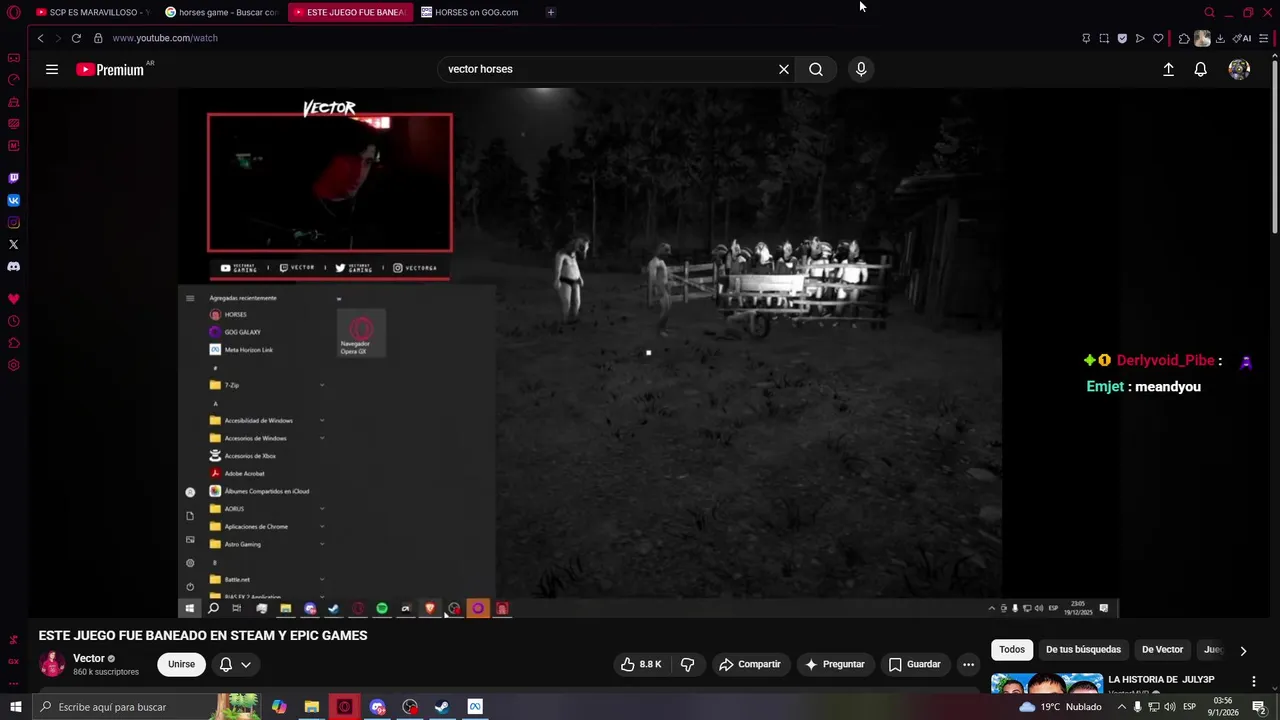This screenshot has width=1280, height=720.
Task: Go to YouTube Premium home logo
Action: 110,69
